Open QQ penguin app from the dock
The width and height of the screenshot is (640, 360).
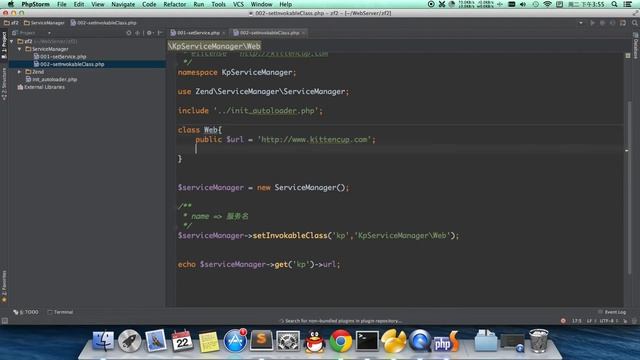315,341
